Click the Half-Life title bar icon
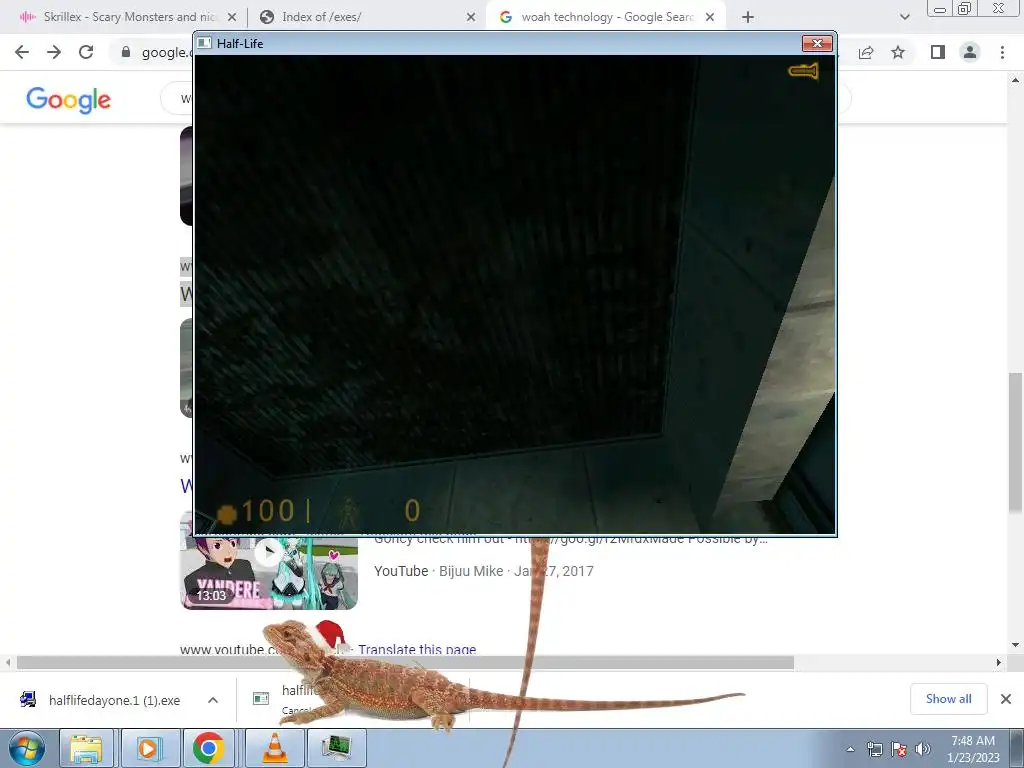This screenshot has height=768, width=1024. point(204,43)
